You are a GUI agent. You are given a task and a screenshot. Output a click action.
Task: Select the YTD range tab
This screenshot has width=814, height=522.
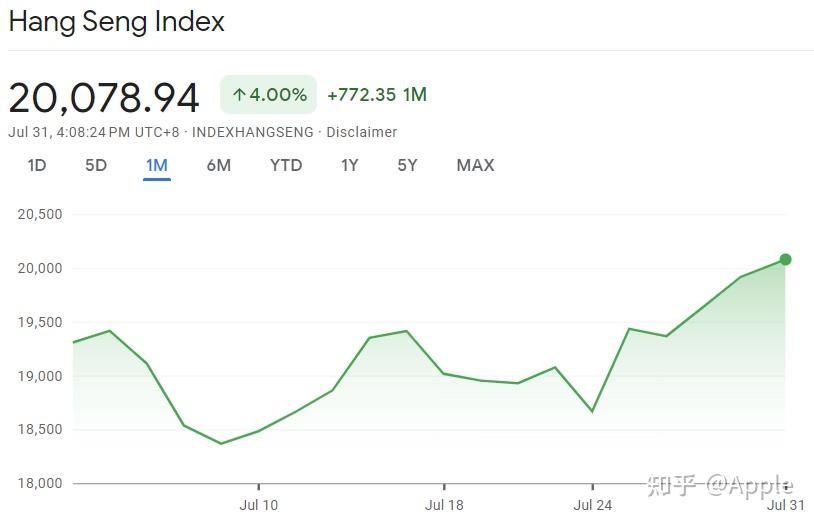coord(286,165)
